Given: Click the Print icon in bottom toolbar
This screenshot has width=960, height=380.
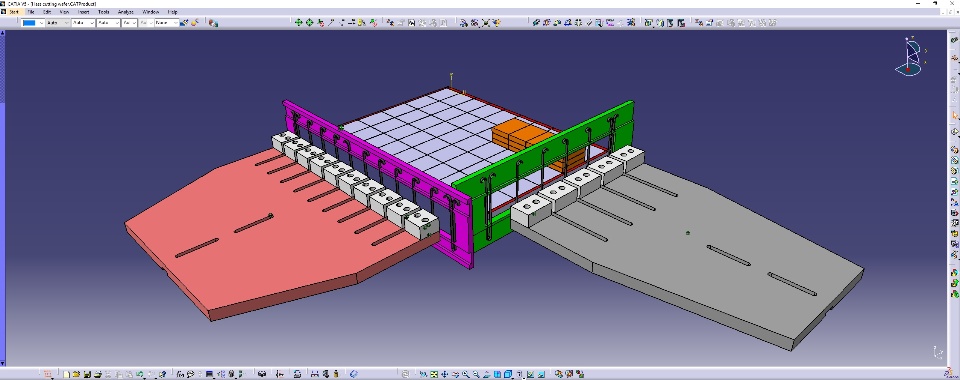Looking at the screenshot, I should [97, 374].
